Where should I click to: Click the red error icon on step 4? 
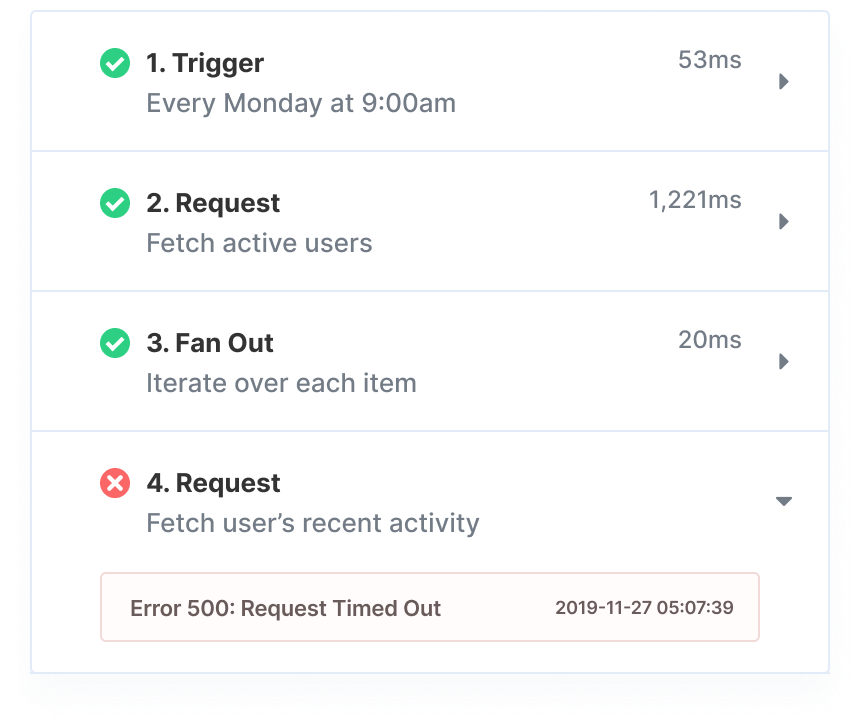(x=115, y=484)
